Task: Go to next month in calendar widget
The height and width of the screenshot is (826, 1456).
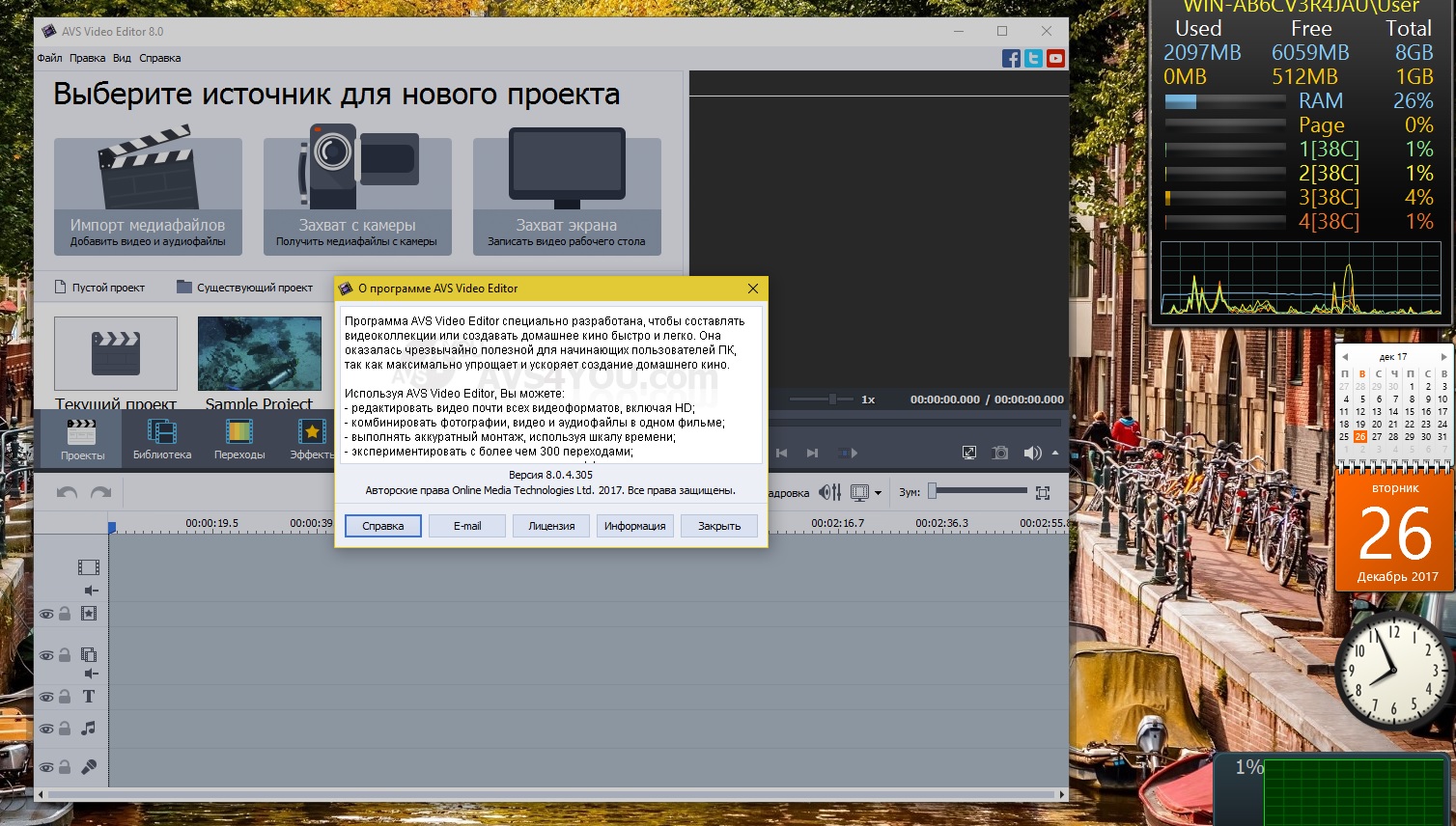Action: pos(1444,357)
